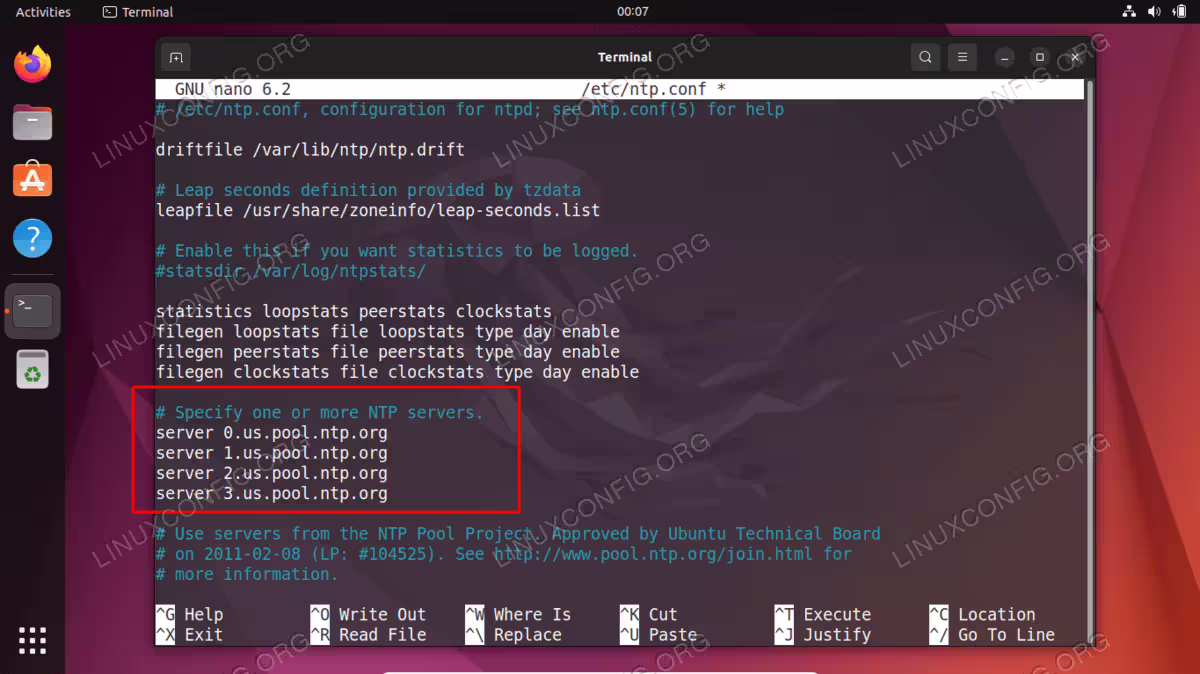Image resolution: width=1200 pixels, height=674 pixels.
Task: Click the network status icon
Action: [x=1129, y=12]
